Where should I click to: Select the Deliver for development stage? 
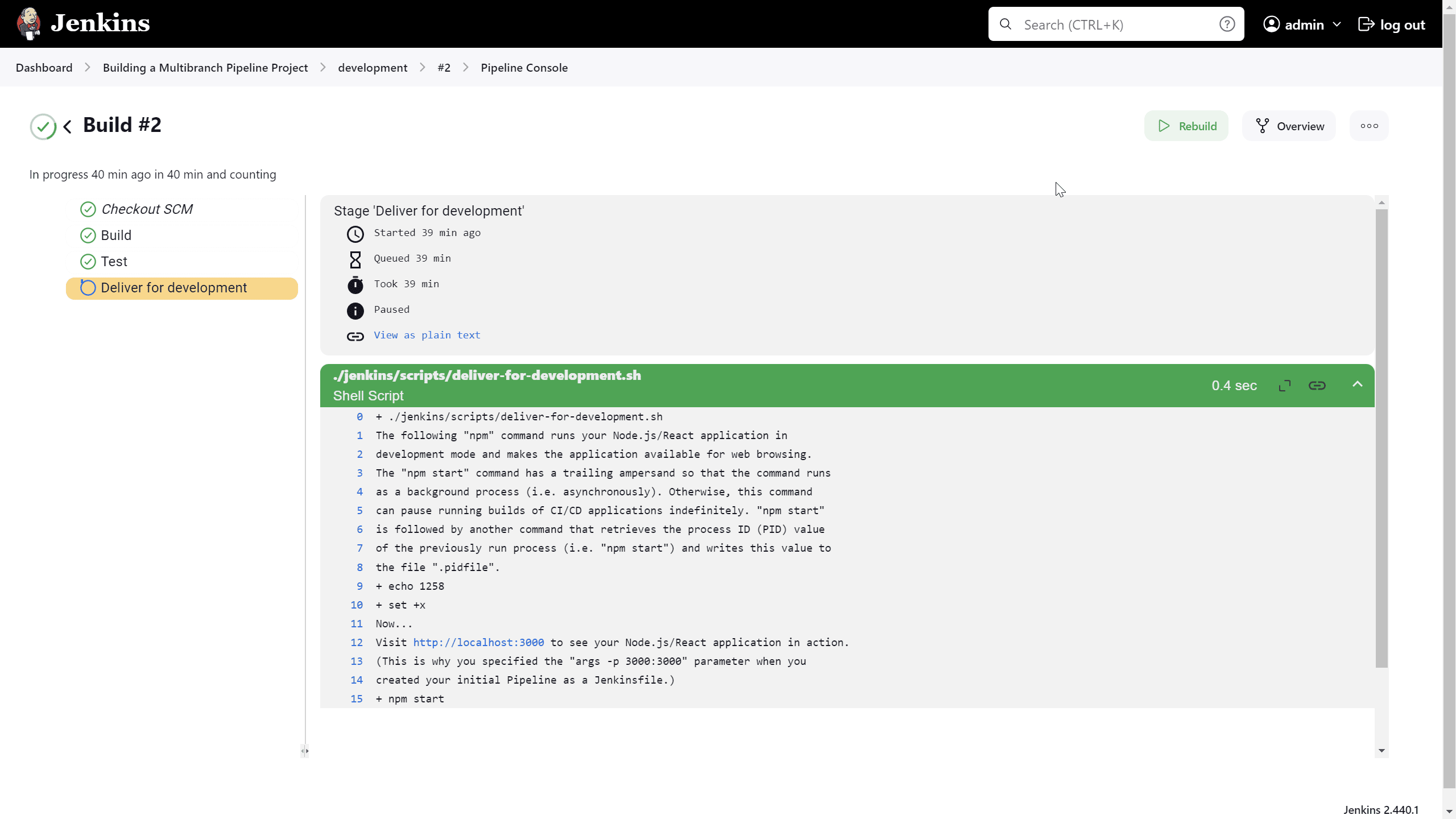coord(174,288)
